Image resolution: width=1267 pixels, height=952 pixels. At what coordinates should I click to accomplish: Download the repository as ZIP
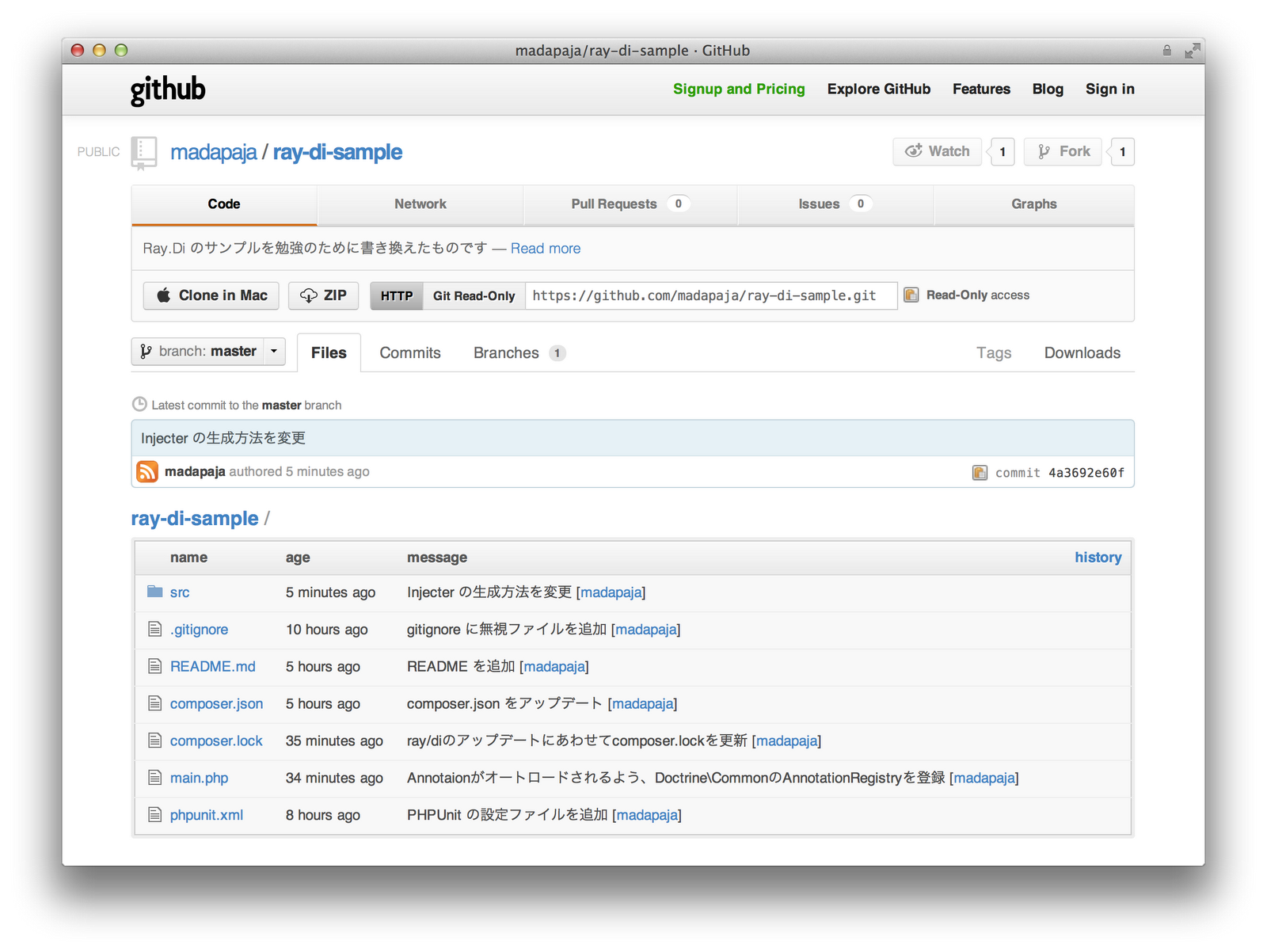tap(323, 295)
